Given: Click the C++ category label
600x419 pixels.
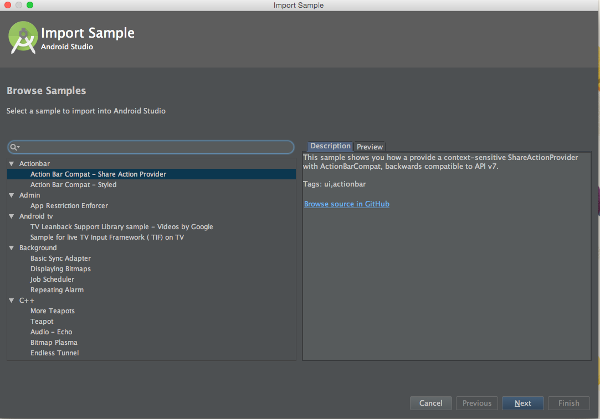Looking at the screenshot, I should coord(27,301).
